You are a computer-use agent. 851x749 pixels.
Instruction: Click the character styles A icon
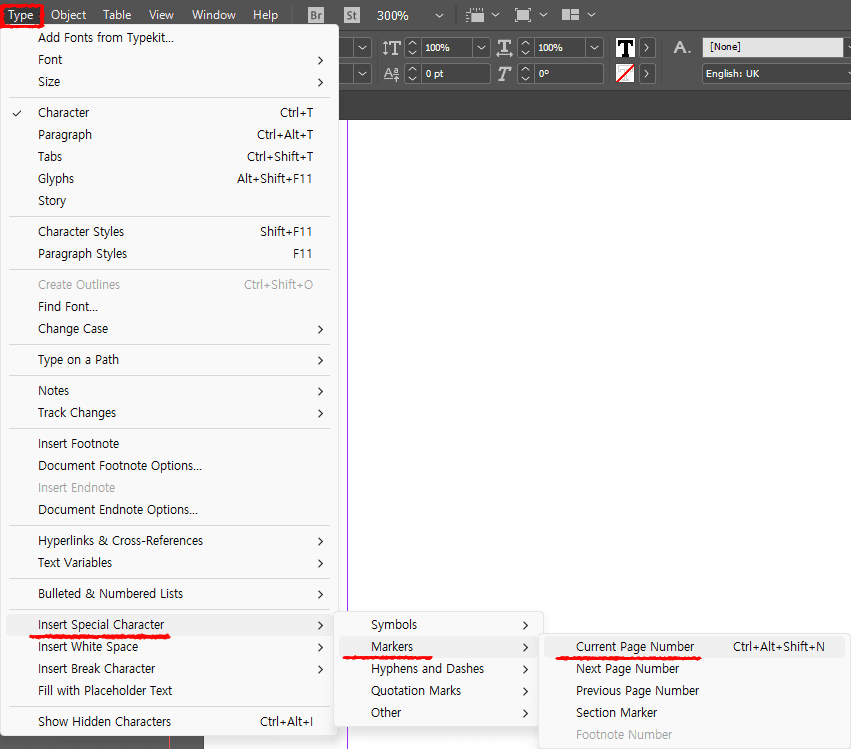click(678, 47)
